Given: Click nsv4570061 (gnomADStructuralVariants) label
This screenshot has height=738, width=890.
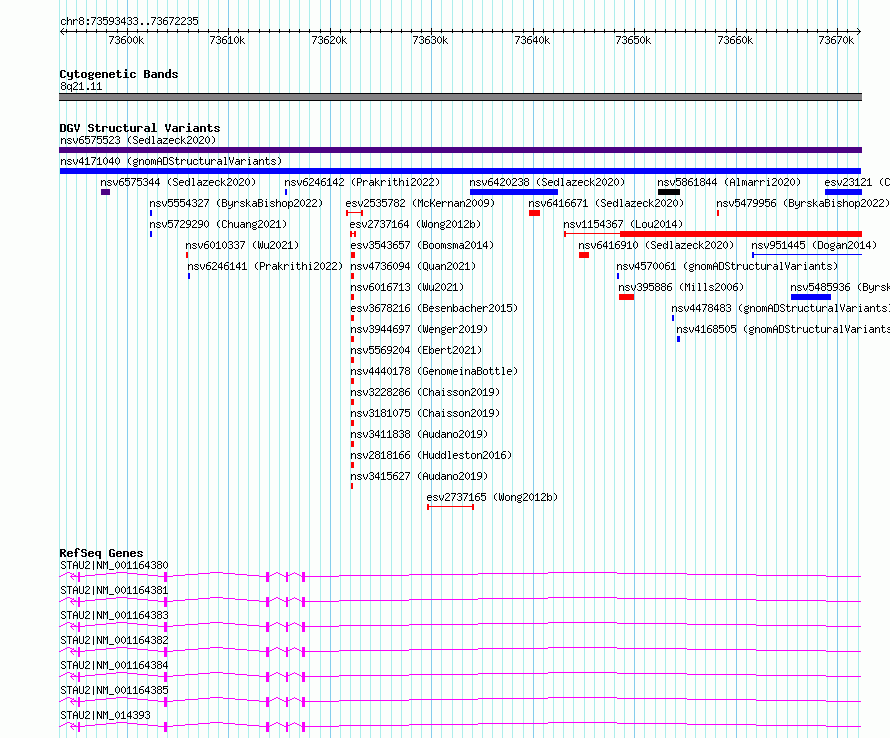Looking at the screenshot, I should click(727, 266).
